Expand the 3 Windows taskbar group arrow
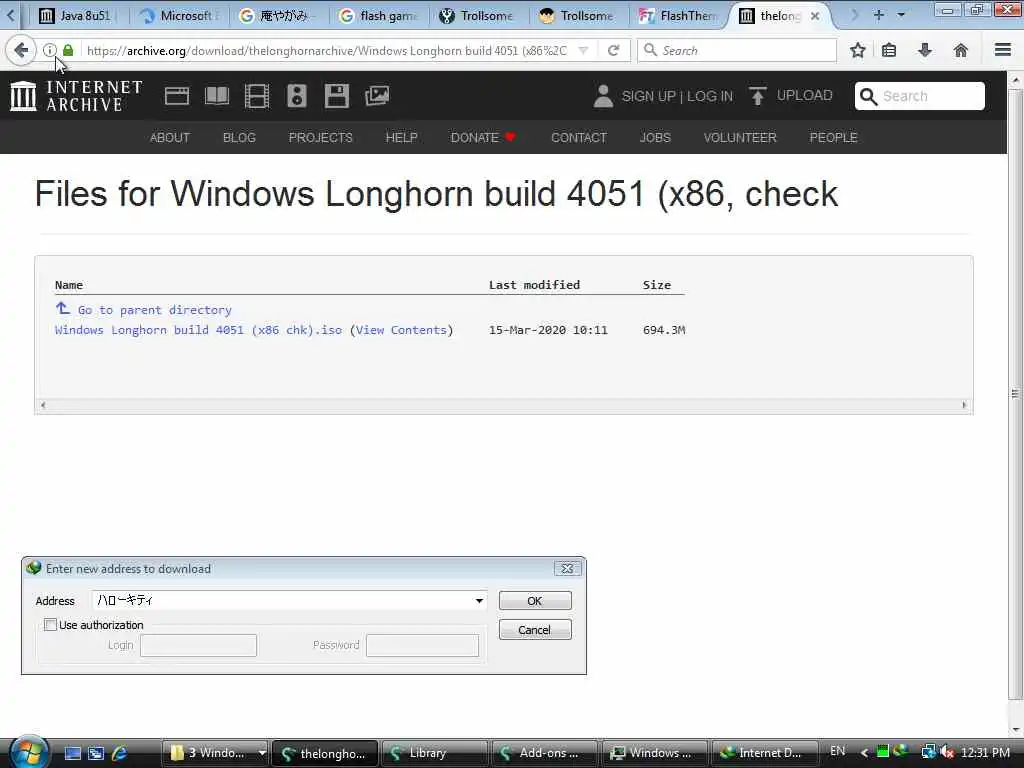Screen dimensions: 1024x768 [262, 753]
